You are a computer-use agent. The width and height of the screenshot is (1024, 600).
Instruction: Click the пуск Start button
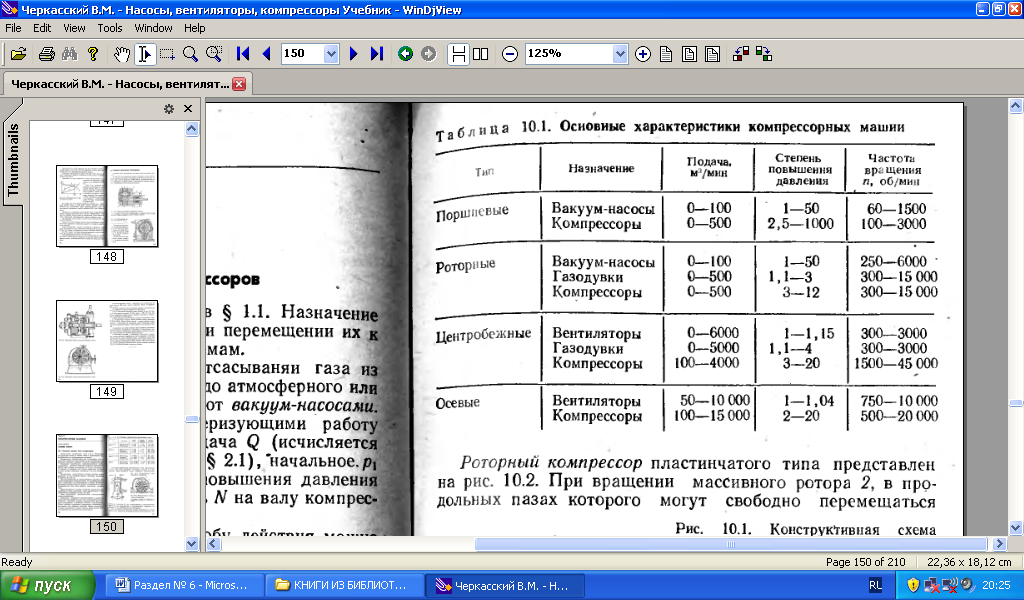pos(47,586)
